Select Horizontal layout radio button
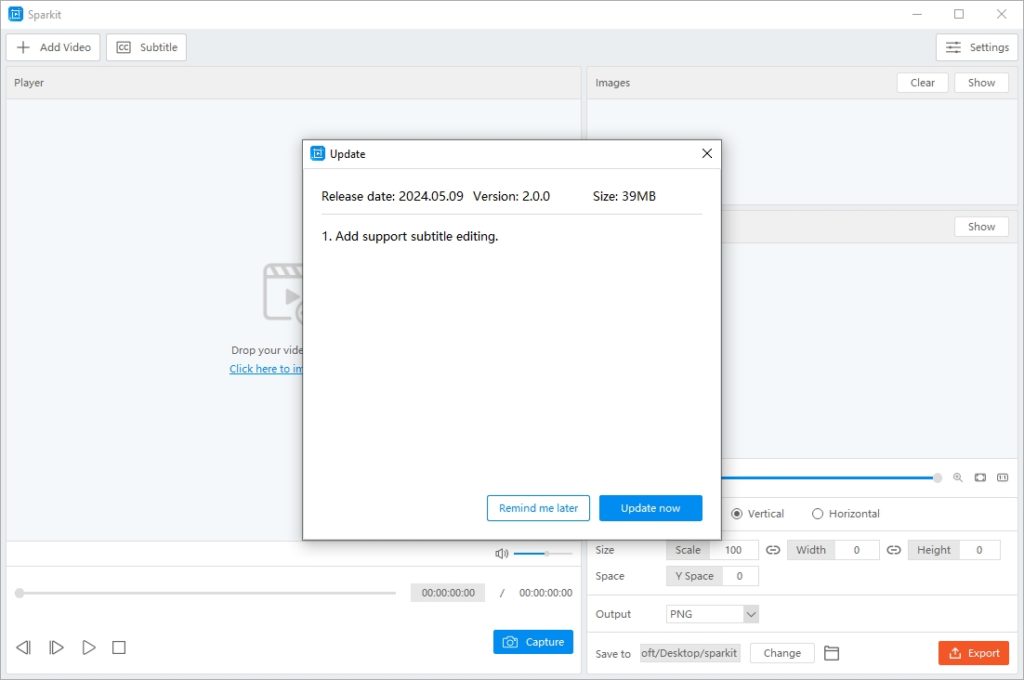The image size is (1024, 680). pos(818,513)
